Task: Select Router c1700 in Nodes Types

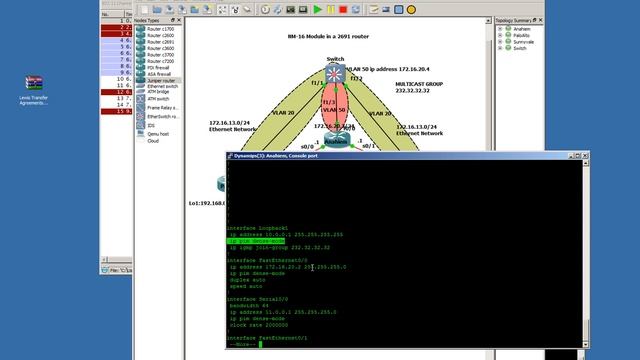Action: 158,29
